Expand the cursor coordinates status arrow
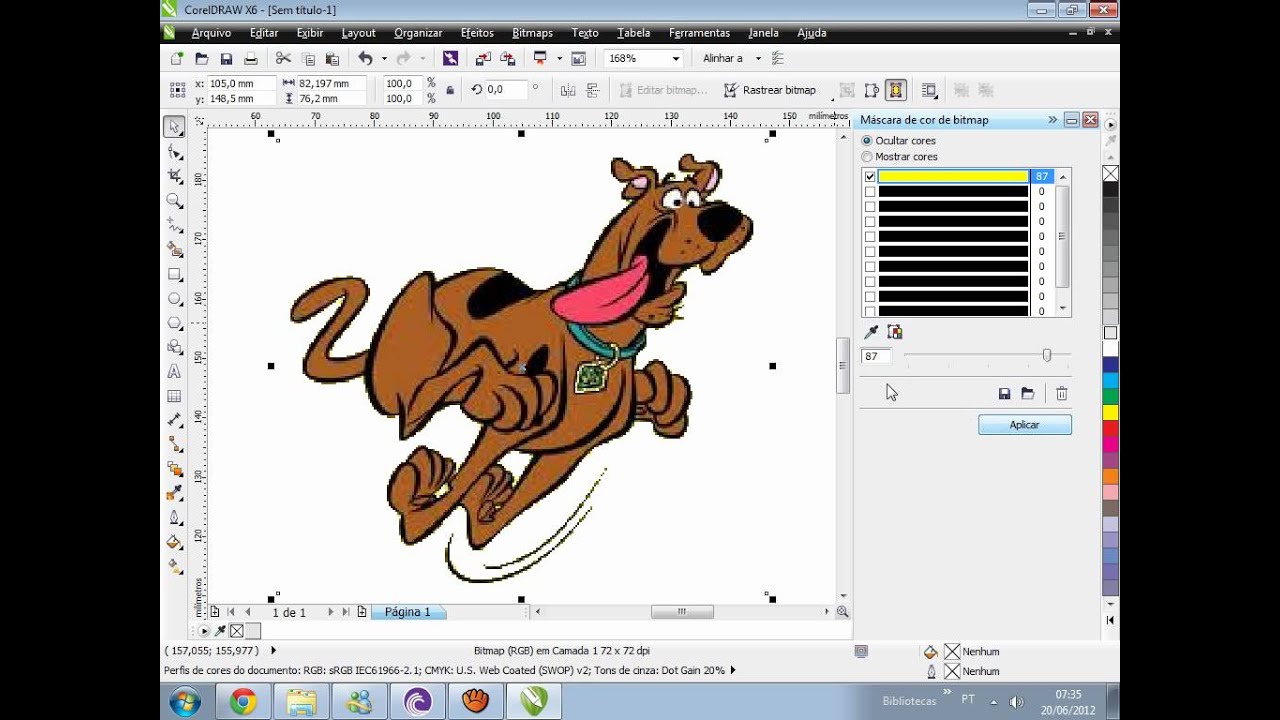Image resolution: width=1280 pixels, height=720 pixels. (273, 651)
